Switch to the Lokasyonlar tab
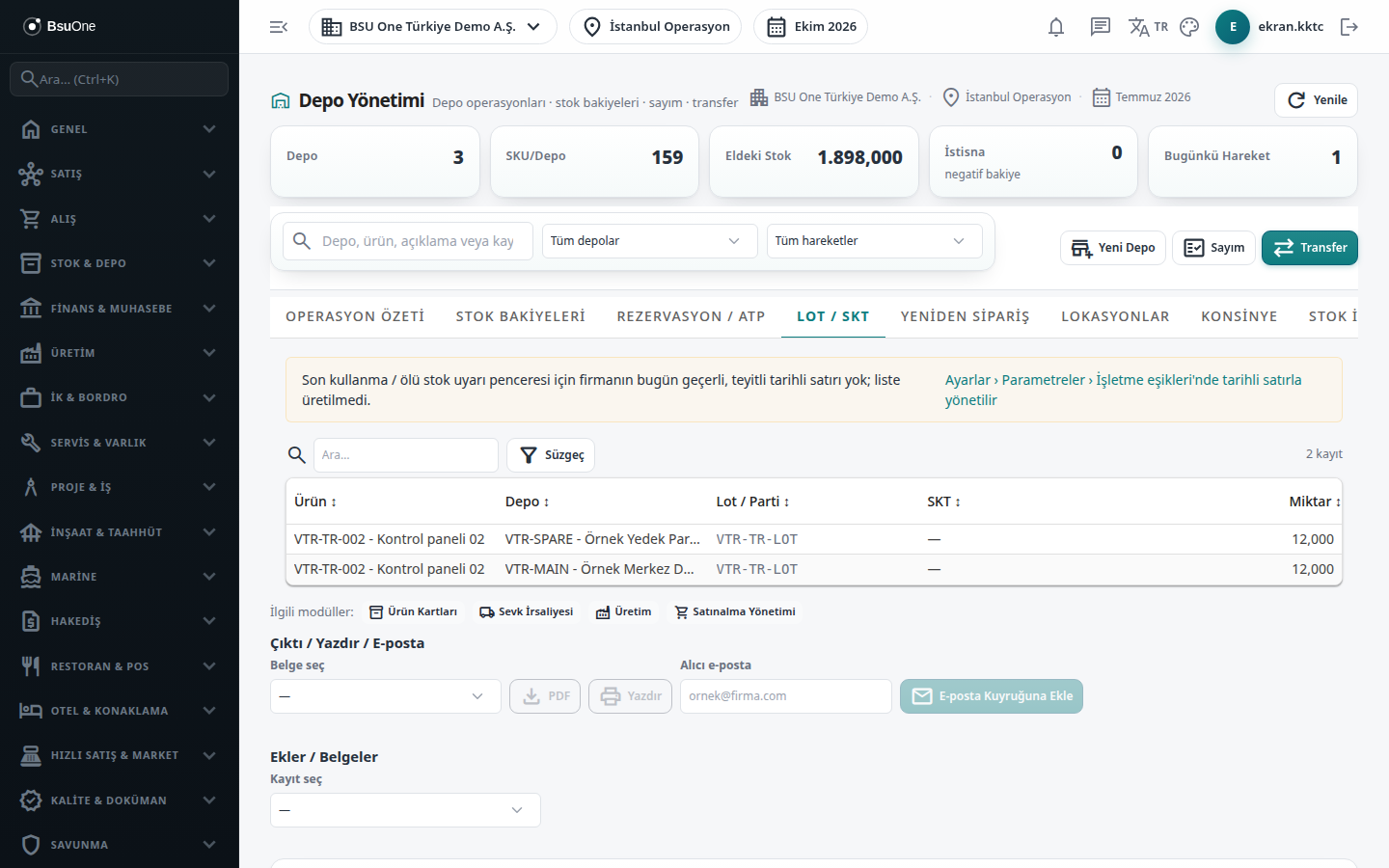Screen dimensions: 1389x868 pyautogui.click(x=1115, y=316)
